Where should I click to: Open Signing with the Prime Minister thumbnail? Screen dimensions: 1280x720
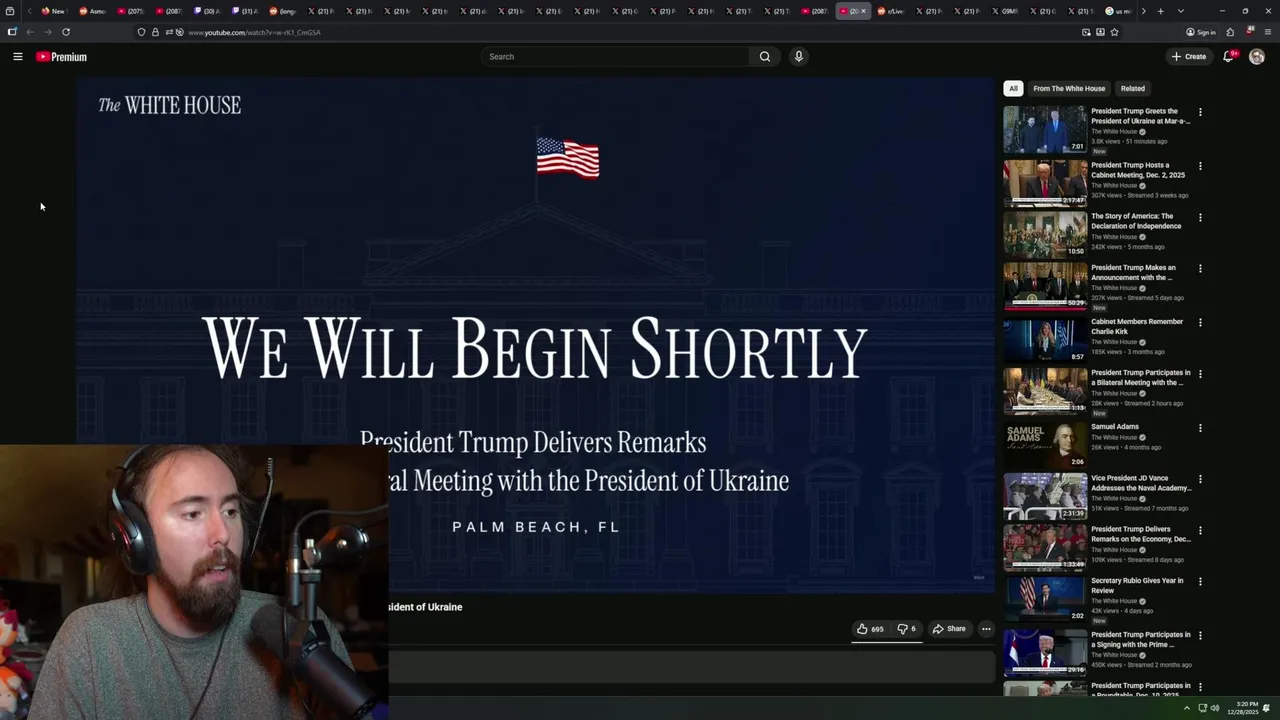[1045, 652]
